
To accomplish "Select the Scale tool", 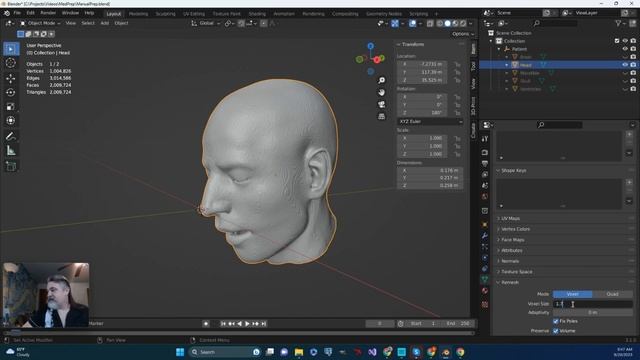I will click(x=11, y=107).
